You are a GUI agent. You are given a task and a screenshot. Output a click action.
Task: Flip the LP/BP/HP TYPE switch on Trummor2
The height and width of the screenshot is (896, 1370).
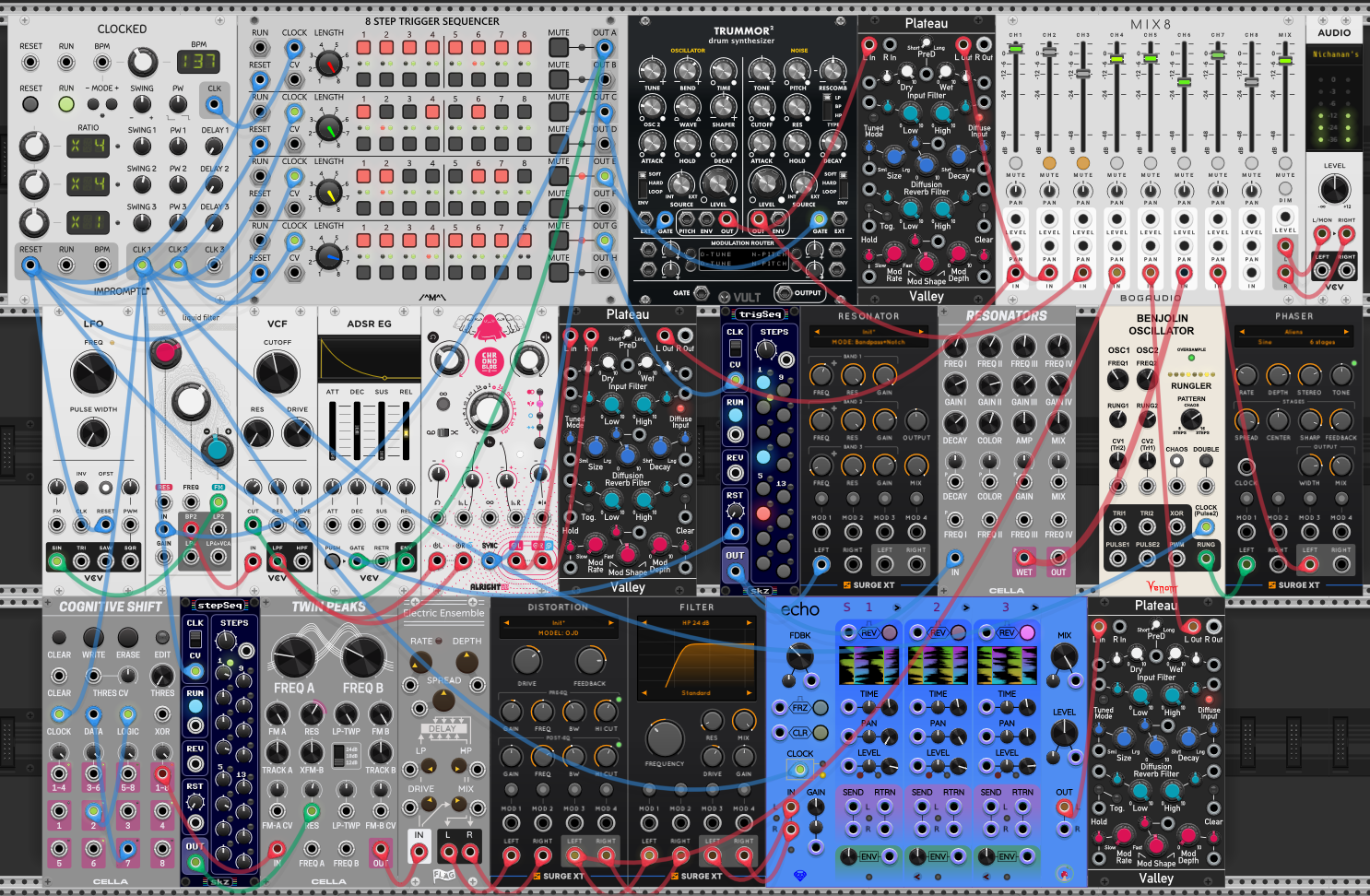pyautogui.click(x=827, y=109)
